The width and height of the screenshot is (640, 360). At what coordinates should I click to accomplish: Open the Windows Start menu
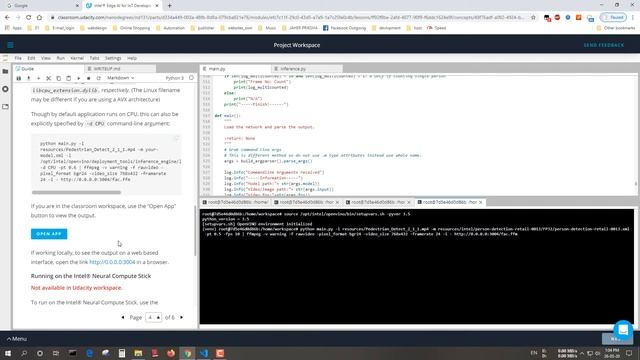(8, 353)
